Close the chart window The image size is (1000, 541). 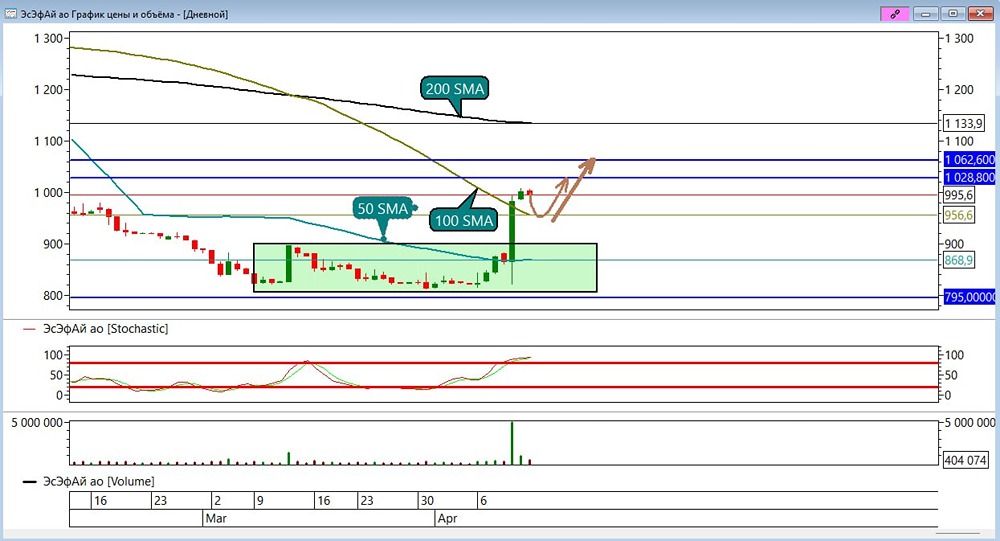(980, 13)
